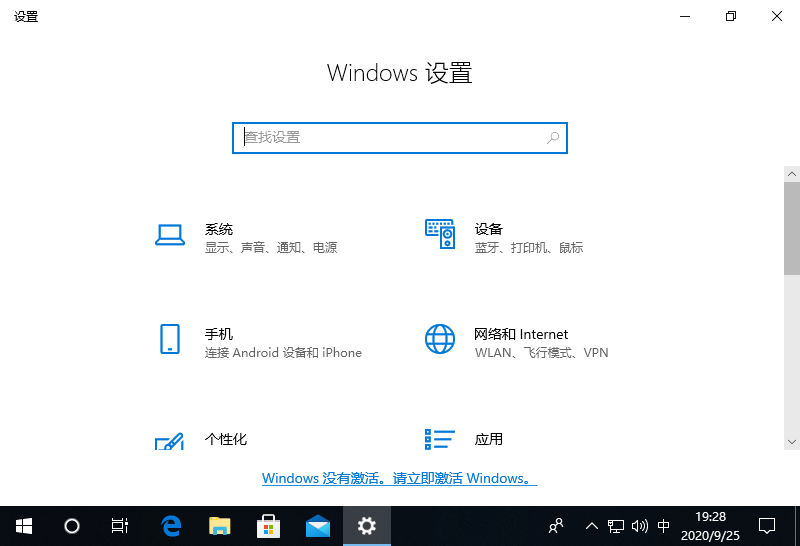This screenshot has width=800, height=546.
Task: Open the Mail app from the taskbar
Action: [x=317, y=526]
